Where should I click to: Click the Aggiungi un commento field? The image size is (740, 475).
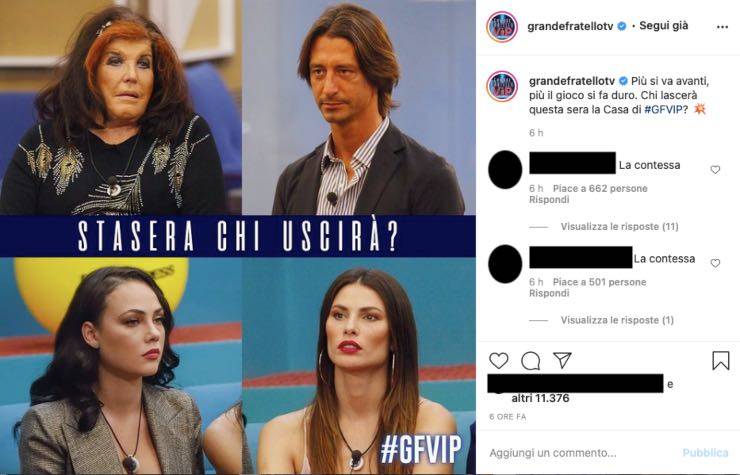point(580,453)
